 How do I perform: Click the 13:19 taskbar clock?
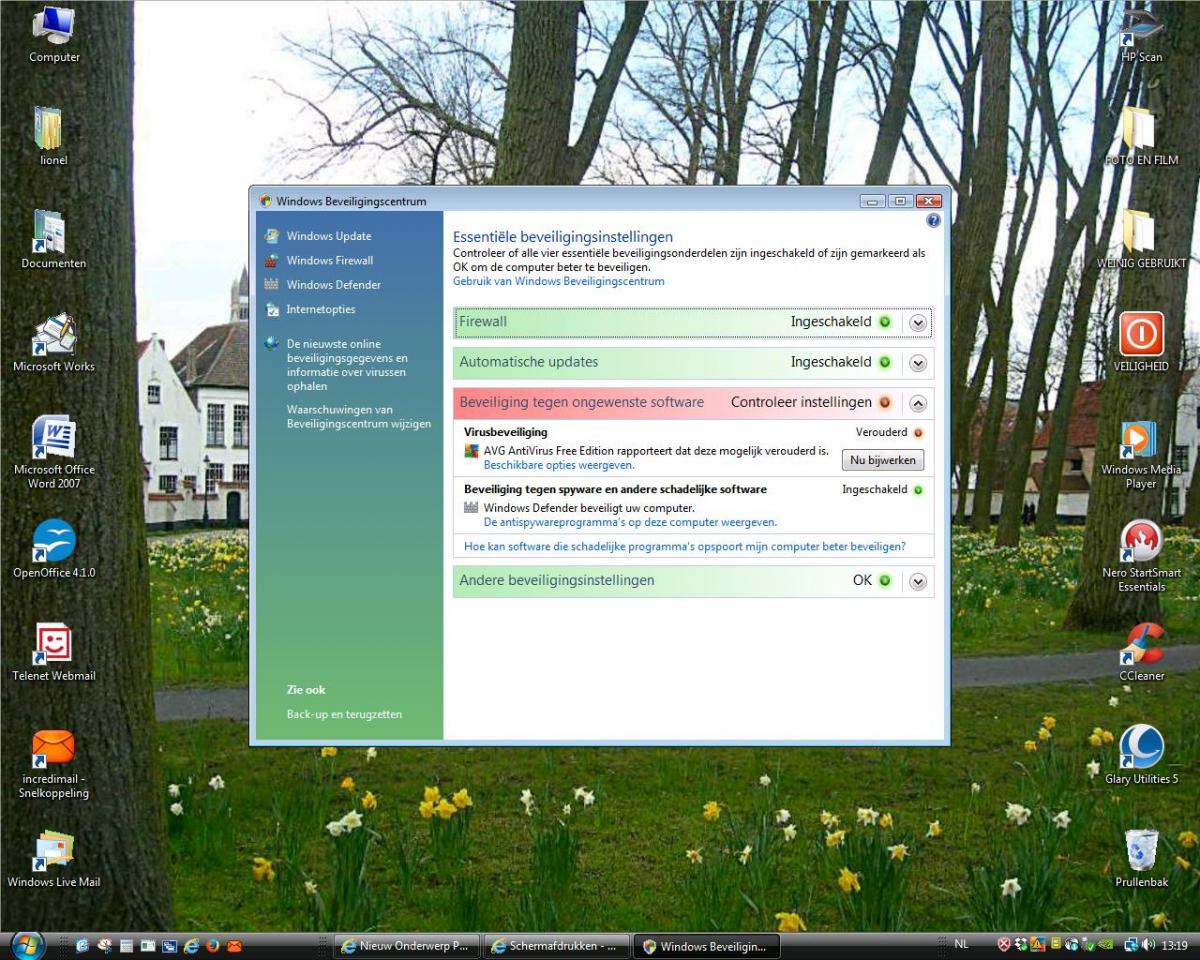tap(1174, 944)
